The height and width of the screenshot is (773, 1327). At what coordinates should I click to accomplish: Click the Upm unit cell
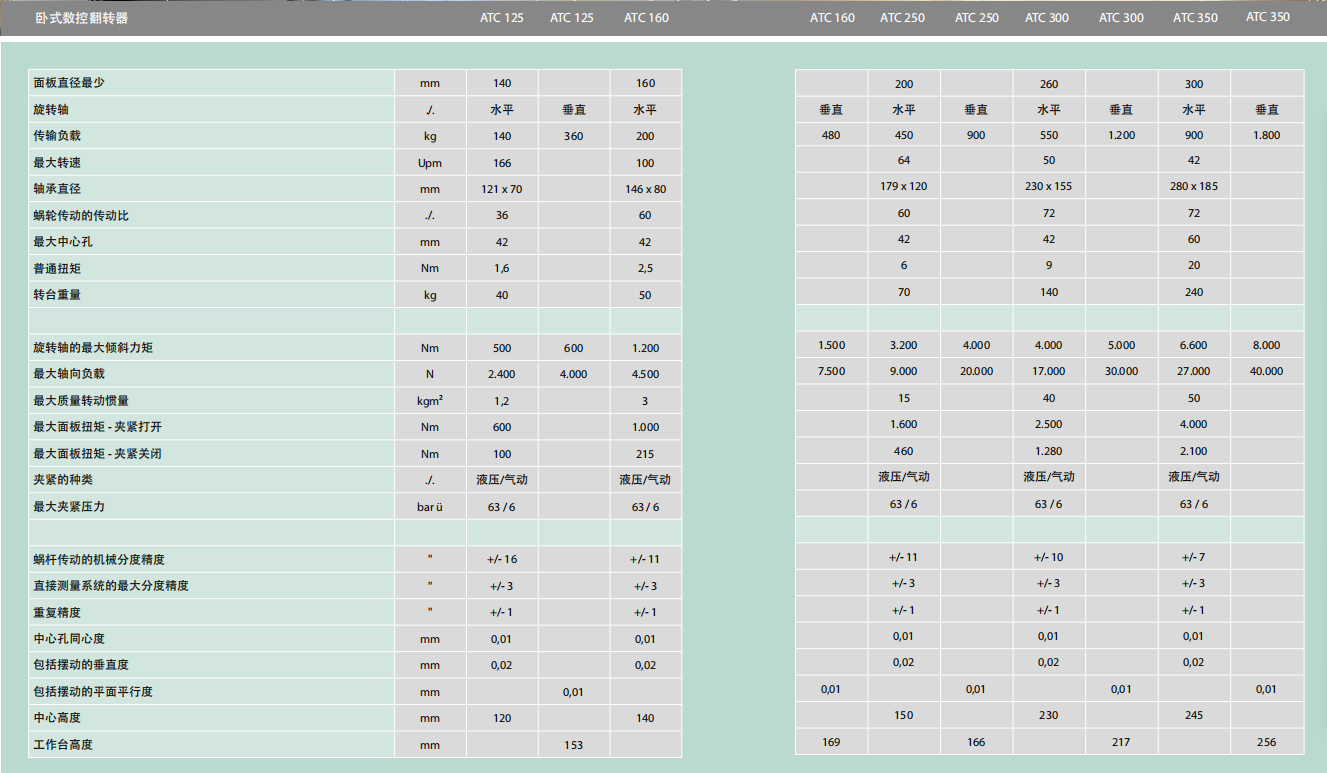pyautogui.click(x=430, y=163)
